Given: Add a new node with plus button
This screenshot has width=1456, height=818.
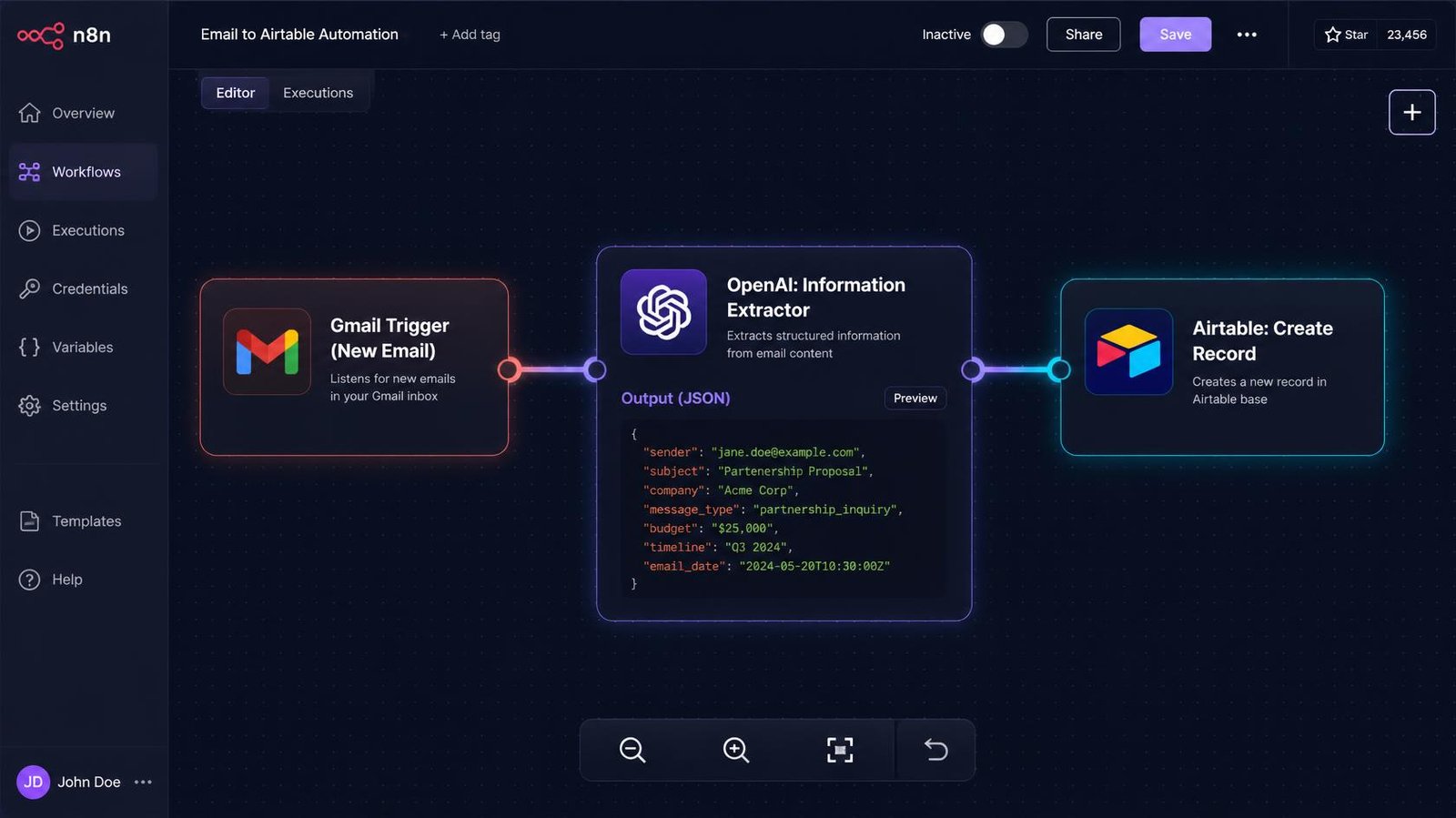Looking at the screenshot, I should (x=1411, y=112).
